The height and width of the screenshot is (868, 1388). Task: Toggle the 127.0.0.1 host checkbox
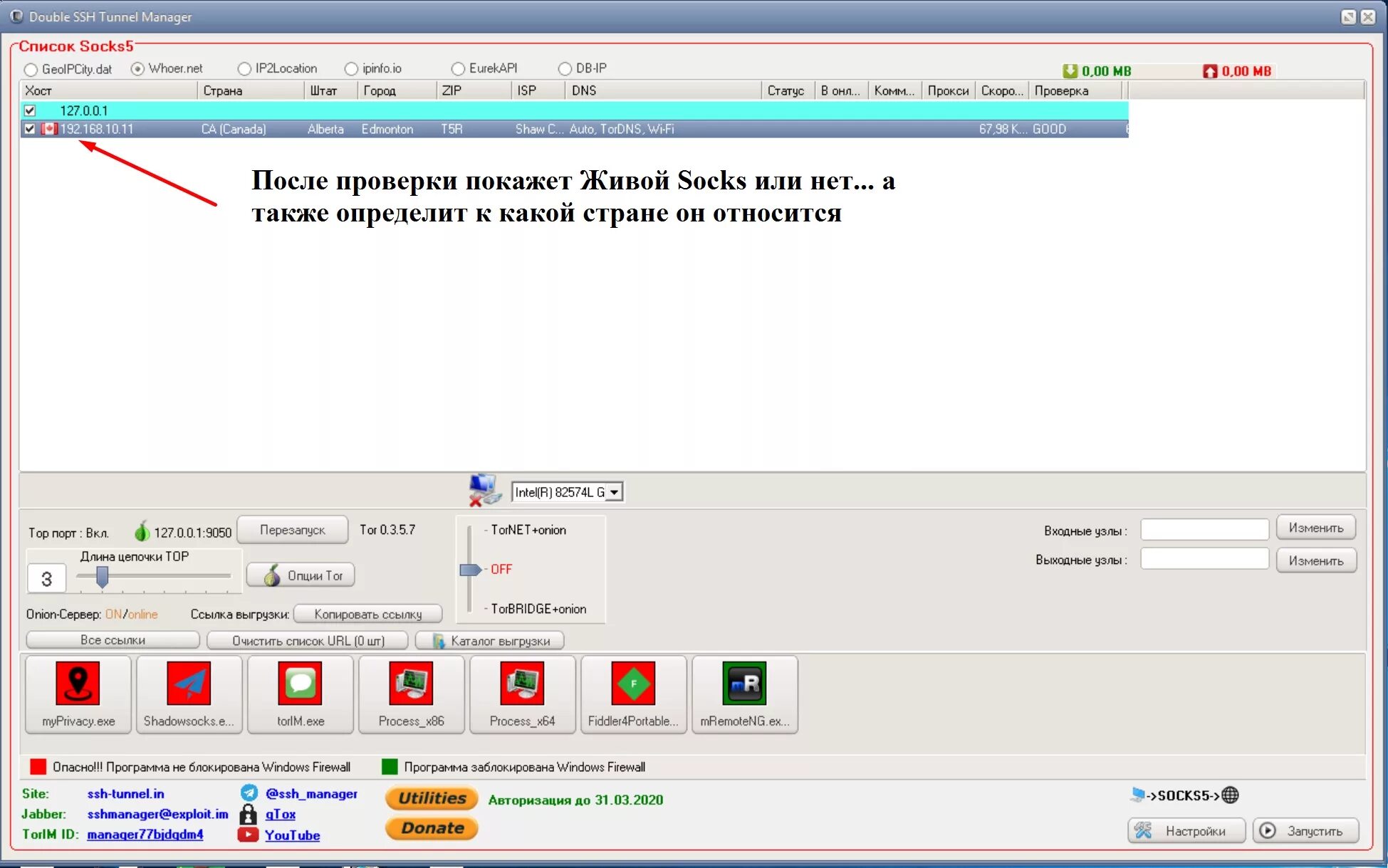click(x=30, y=110)
